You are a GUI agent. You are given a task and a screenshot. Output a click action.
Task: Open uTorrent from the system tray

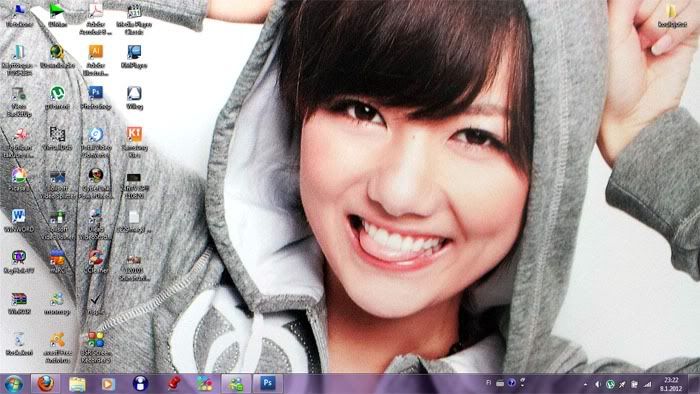[x=610, y=384]
